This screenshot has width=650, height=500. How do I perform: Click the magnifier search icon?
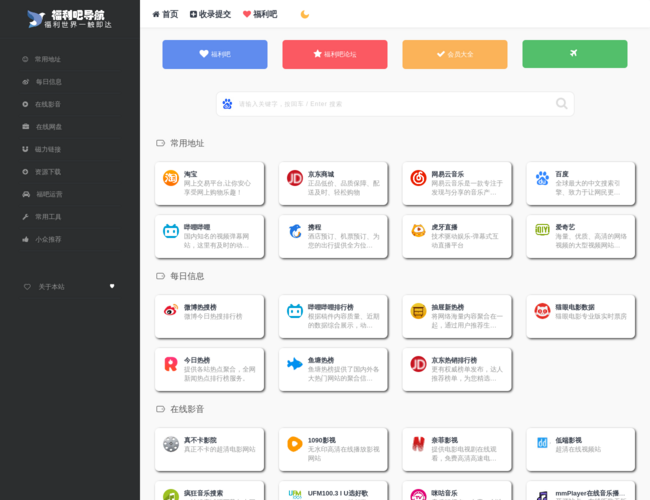click(562, 104)
